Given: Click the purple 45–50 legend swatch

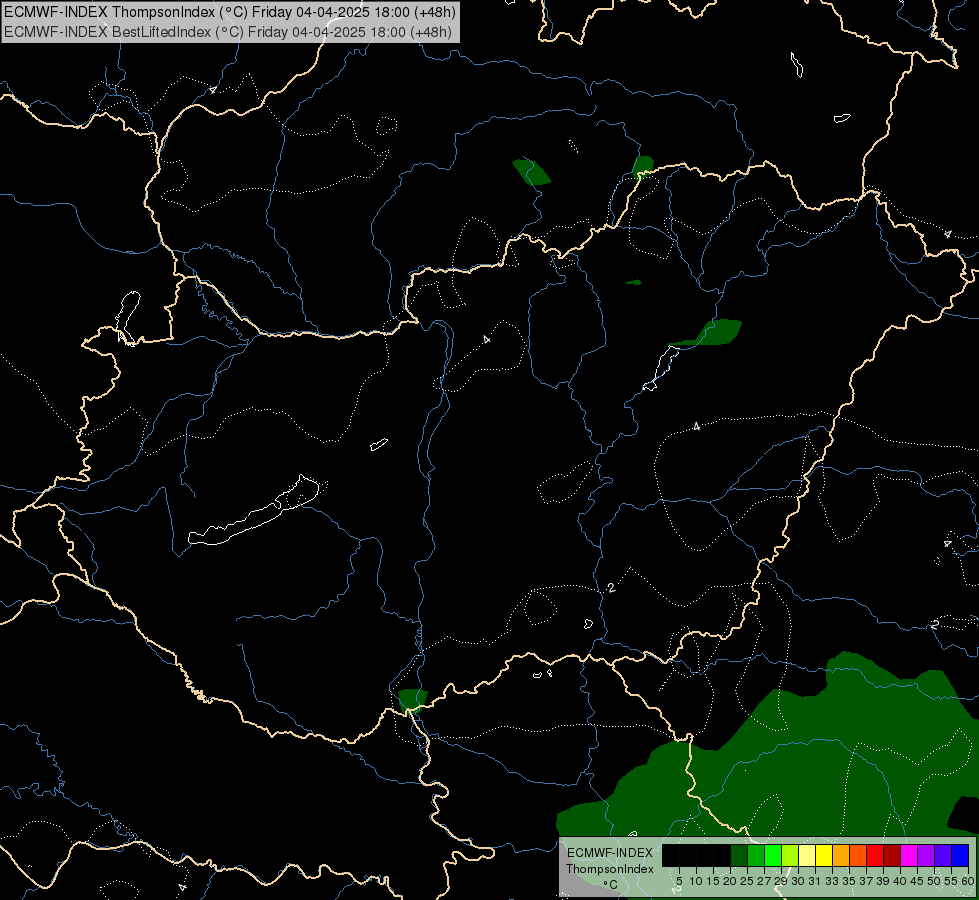Looking at the screenshot, I should [x=926, y=856].
